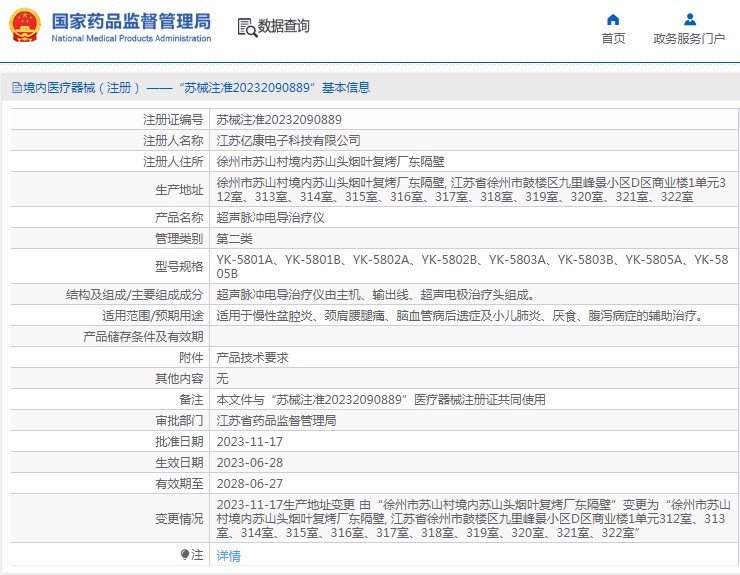Click registrant name 江苏亿康电子科技有限公司
This screenshot has height=575, width=740.
point(288,140)
